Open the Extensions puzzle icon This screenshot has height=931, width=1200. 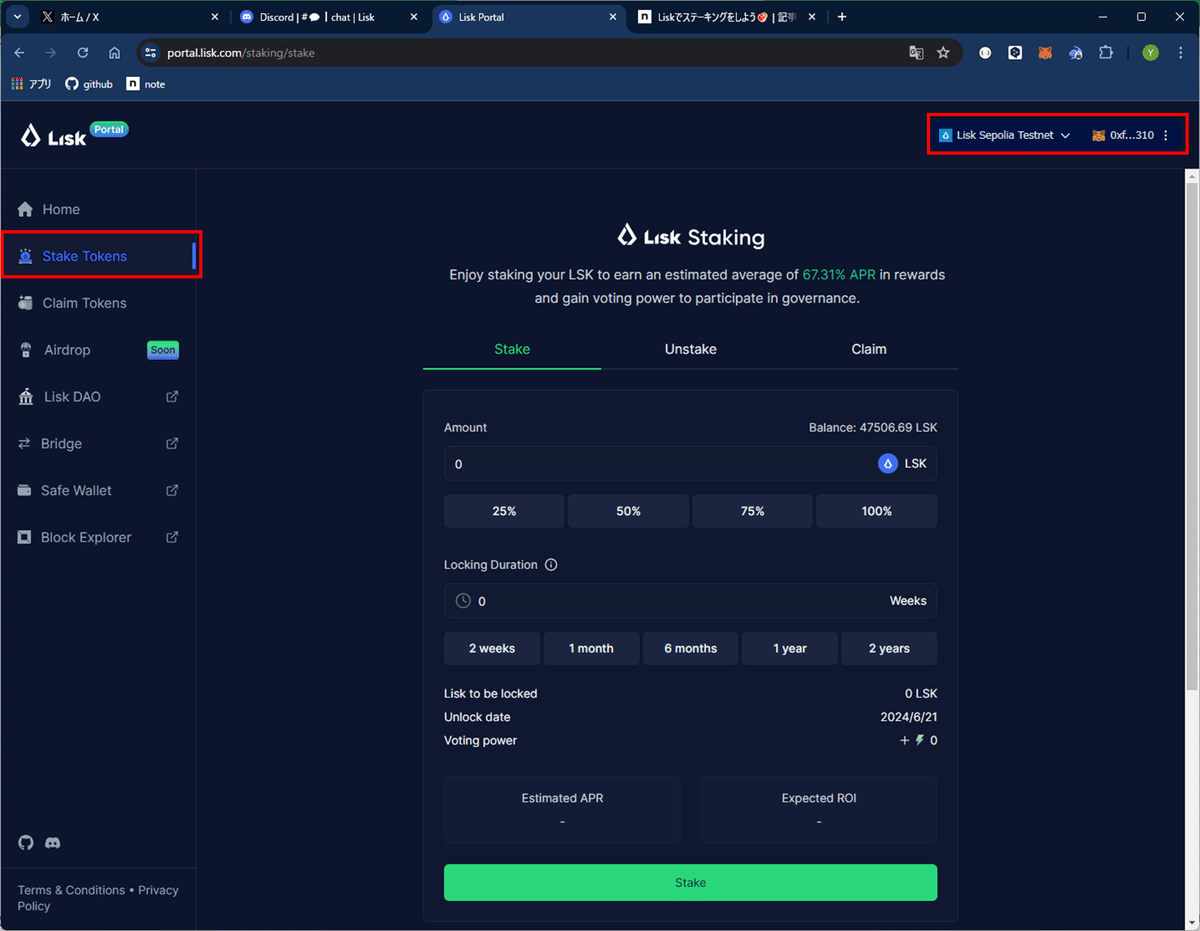(x=1106, y=53)
